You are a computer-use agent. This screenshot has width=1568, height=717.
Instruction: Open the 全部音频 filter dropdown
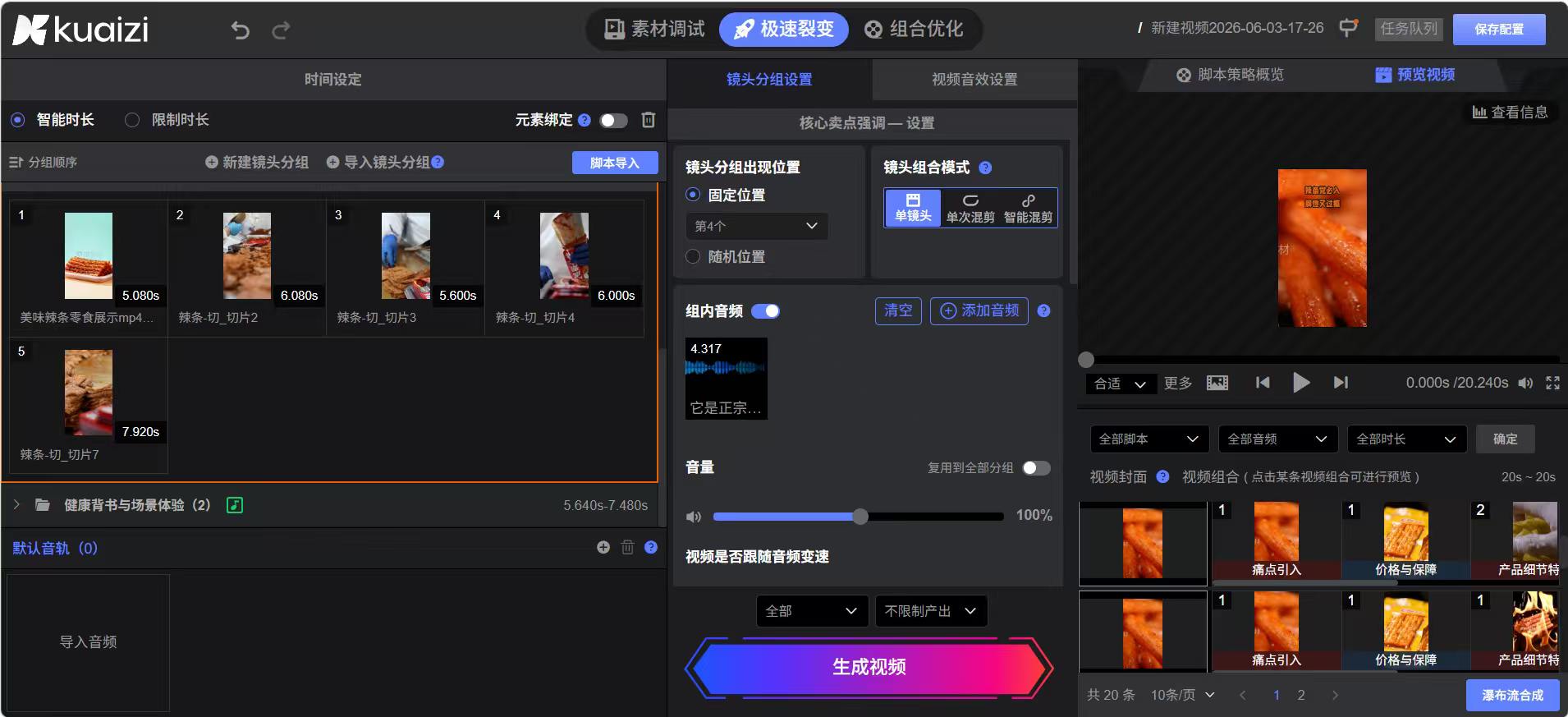[1278, 439]
